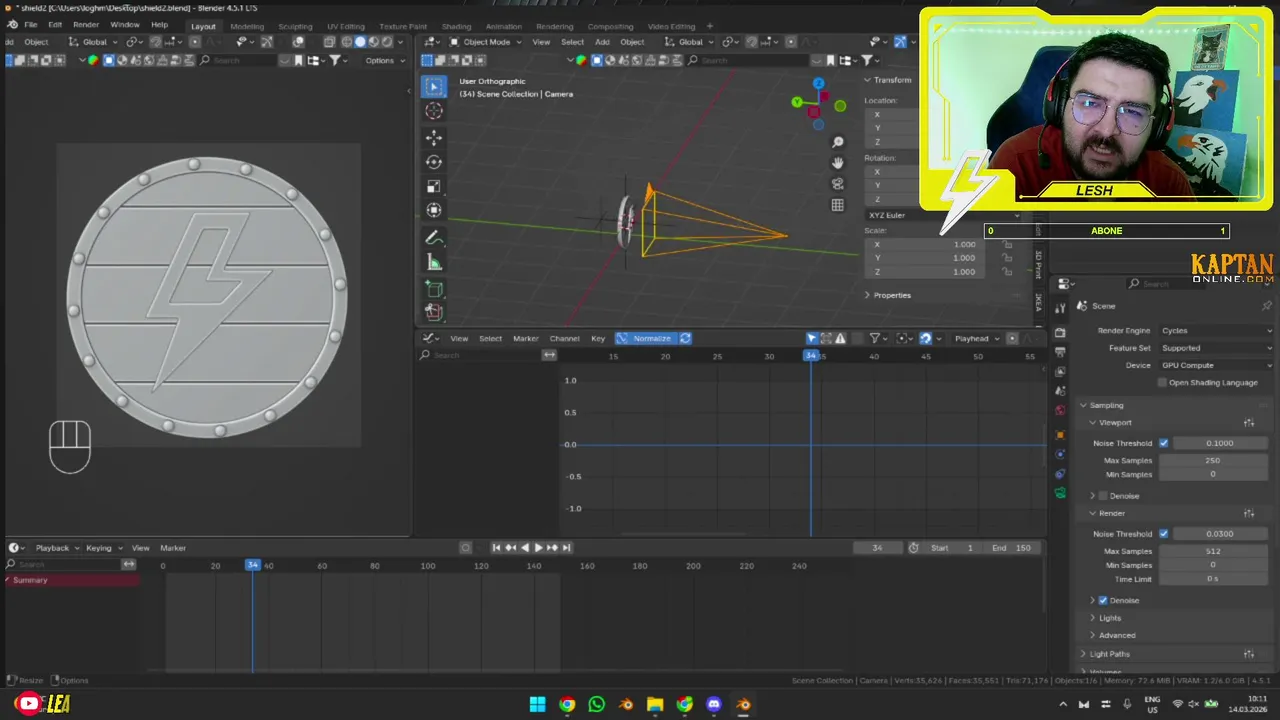The width and height of the screenshot is (1280, 720).
Task: Click the current frame field 34
Action: (x=877, y=548)
